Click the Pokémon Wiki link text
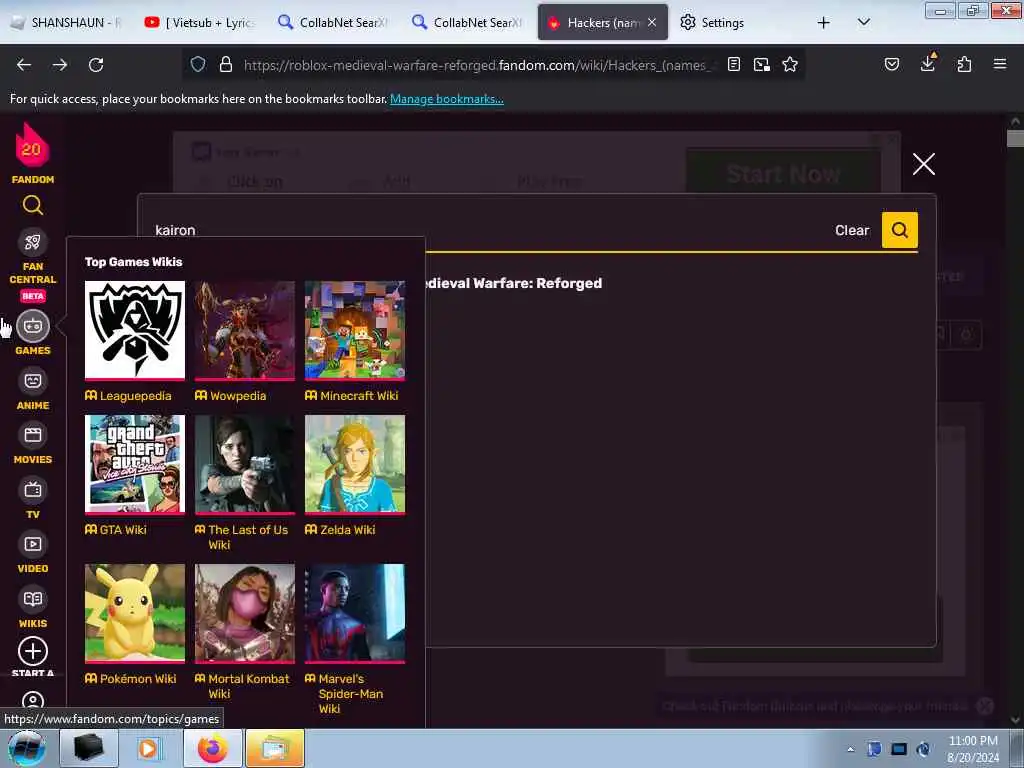Image resolution: width=1024 pixels, height=768 pixels. (x=138, y=679)
